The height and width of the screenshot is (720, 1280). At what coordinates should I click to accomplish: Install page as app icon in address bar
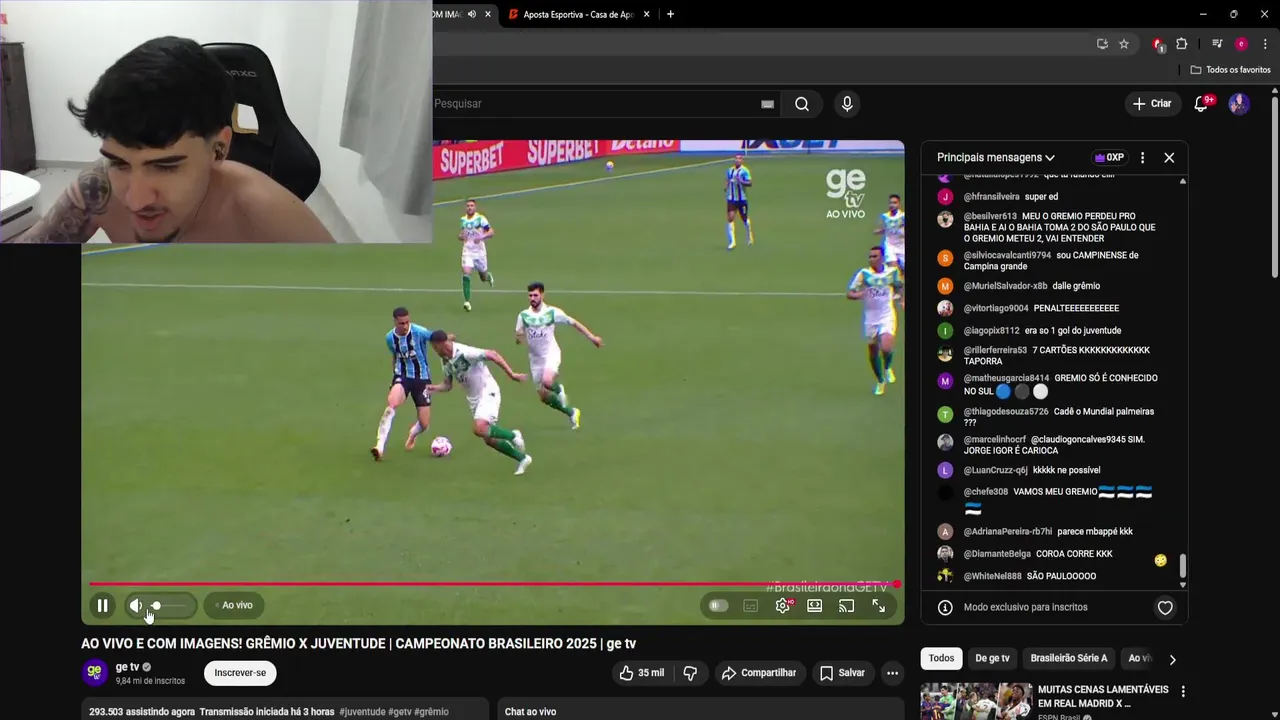point(1102,44)
